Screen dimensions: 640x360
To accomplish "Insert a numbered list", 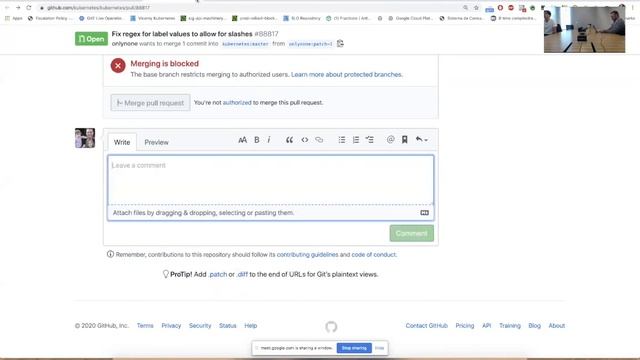I will coord(356,140).
